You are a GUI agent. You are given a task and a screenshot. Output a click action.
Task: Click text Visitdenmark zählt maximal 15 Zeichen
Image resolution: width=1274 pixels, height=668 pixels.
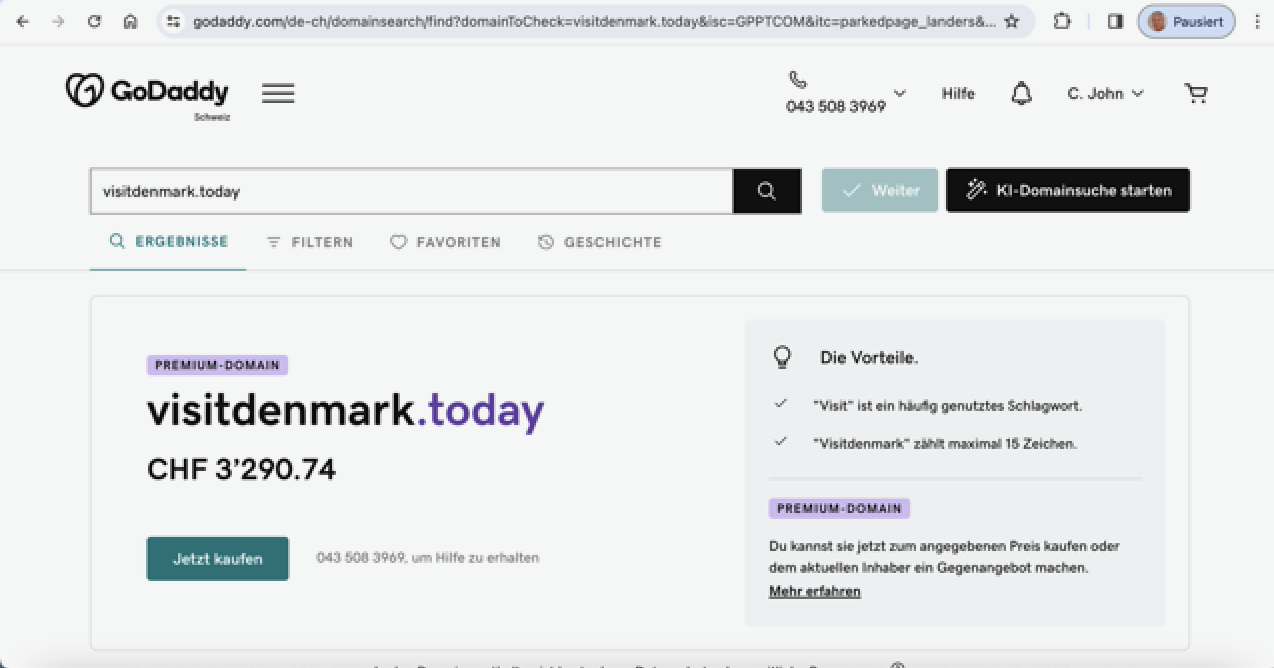point(945,443)
